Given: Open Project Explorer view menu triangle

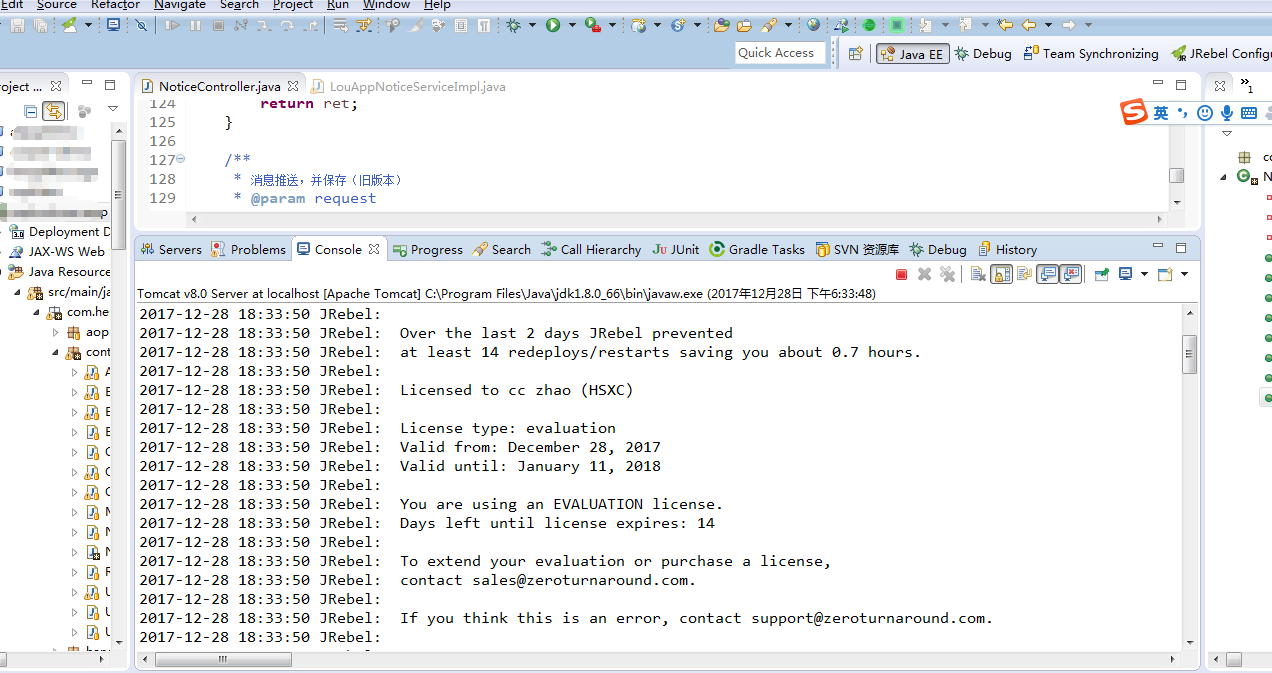Looking at the screenshot, I should pyautogui.click(x=112, y=110).
